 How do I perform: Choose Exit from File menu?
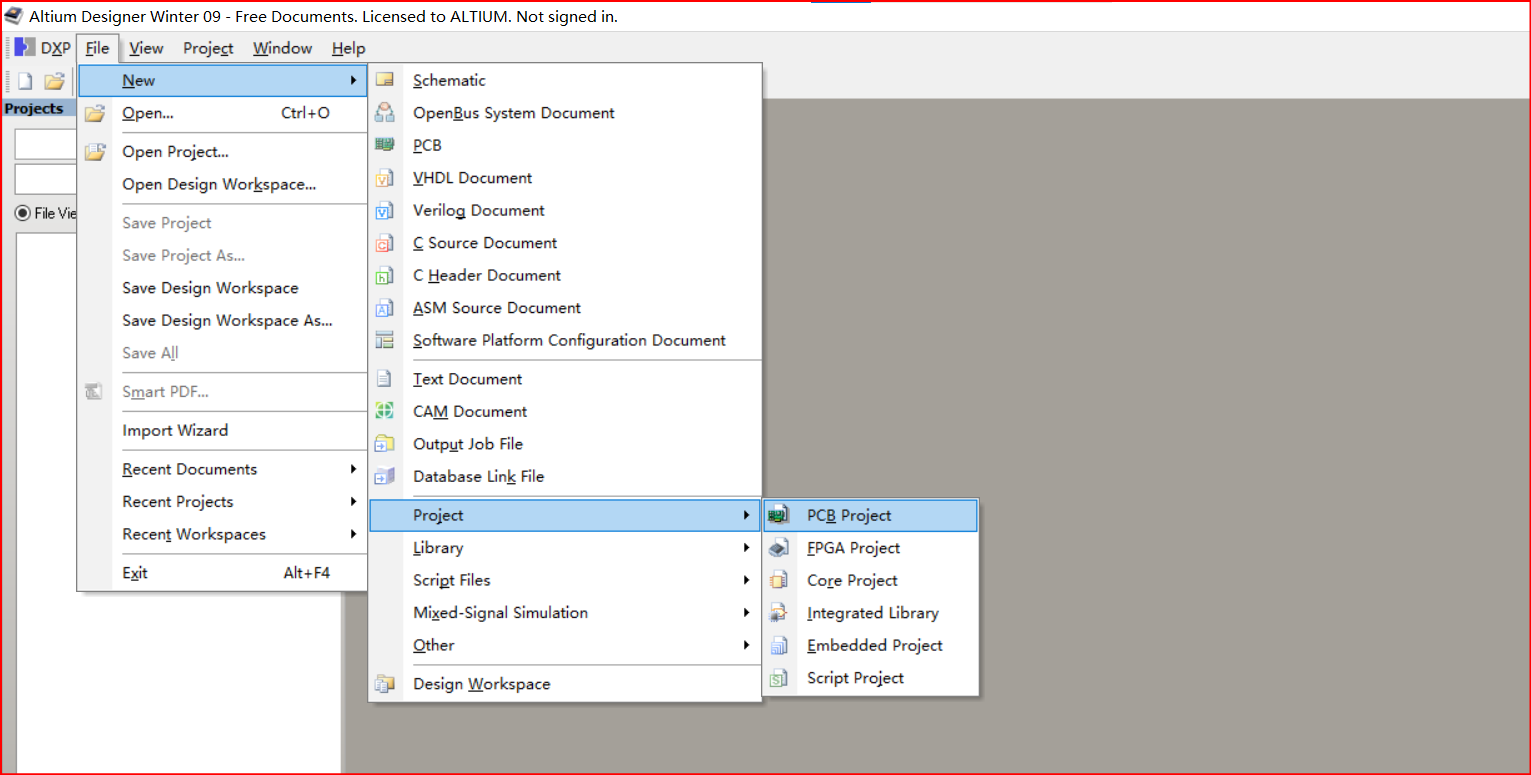point(223,573)
